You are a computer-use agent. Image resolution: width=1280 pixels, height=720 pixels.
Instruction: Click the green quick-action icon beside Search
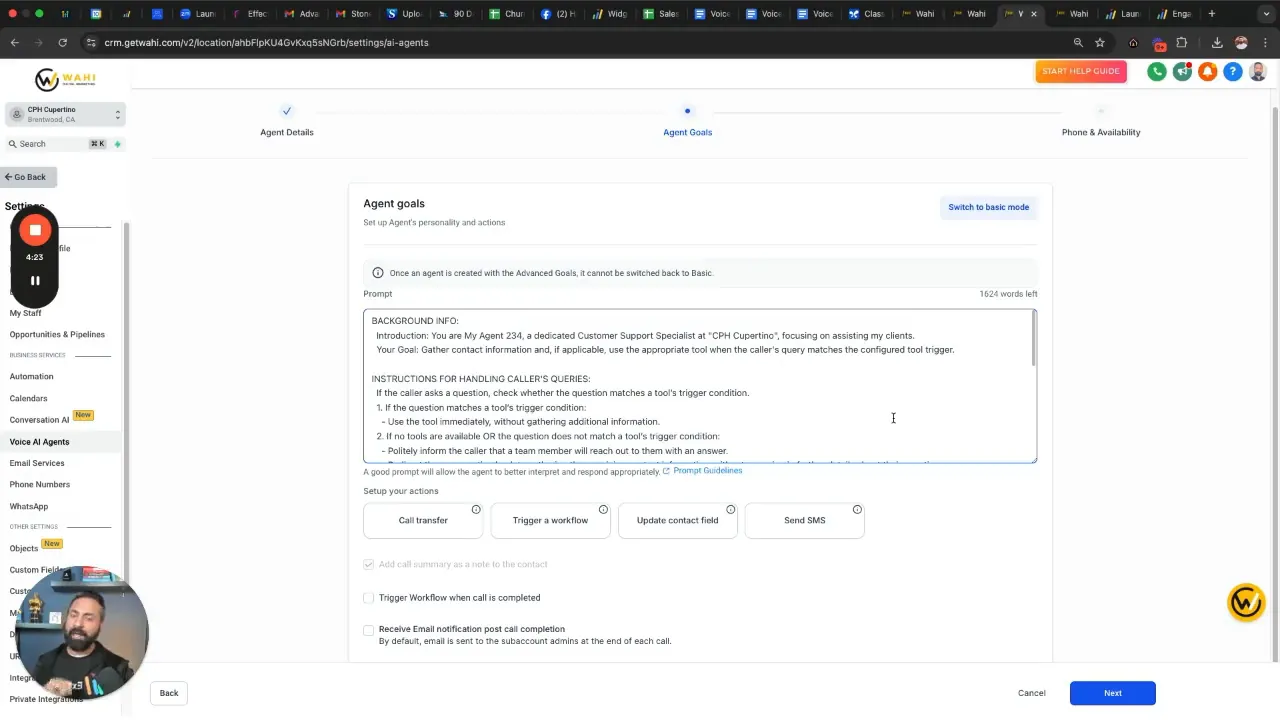click(x=117, y=144)
